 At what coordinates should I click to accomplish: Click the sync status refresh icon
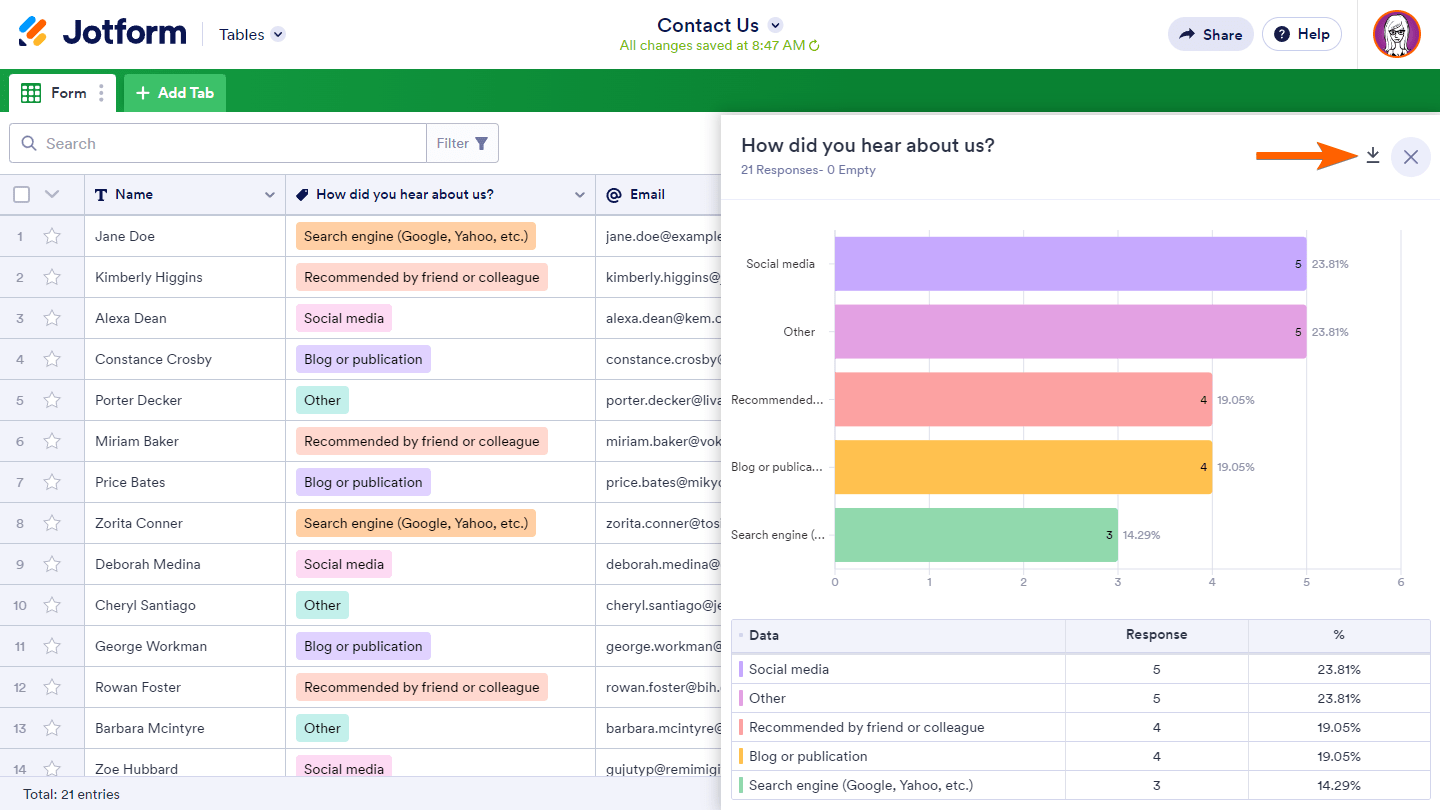click(x=815, y=46)
